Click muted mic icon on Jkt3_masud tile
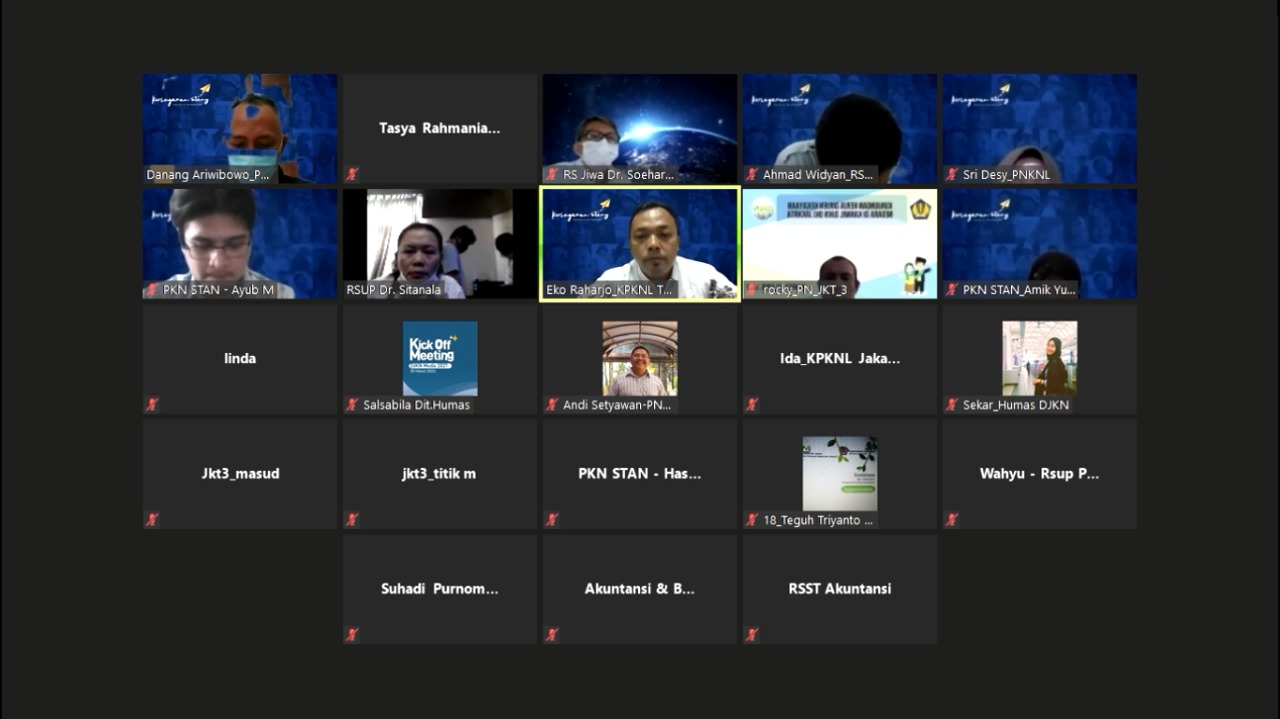The height and width of the screenshot is (719, 1280). pyautogui.click(x=152, y=520)
